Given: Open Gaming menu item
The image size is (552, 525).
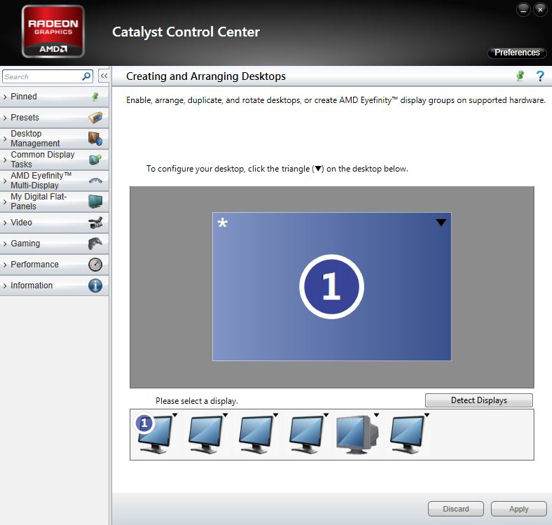Looking at the screenshot, I should coord(54,243).
